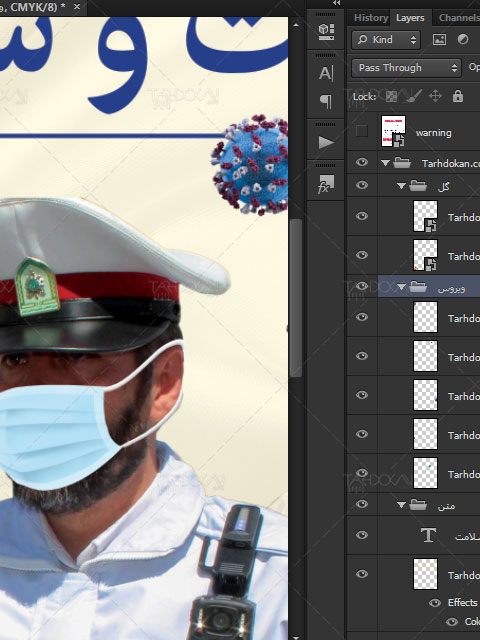
Task: Toggle the Col… overlay effect eye
Action: pos(451,622)
